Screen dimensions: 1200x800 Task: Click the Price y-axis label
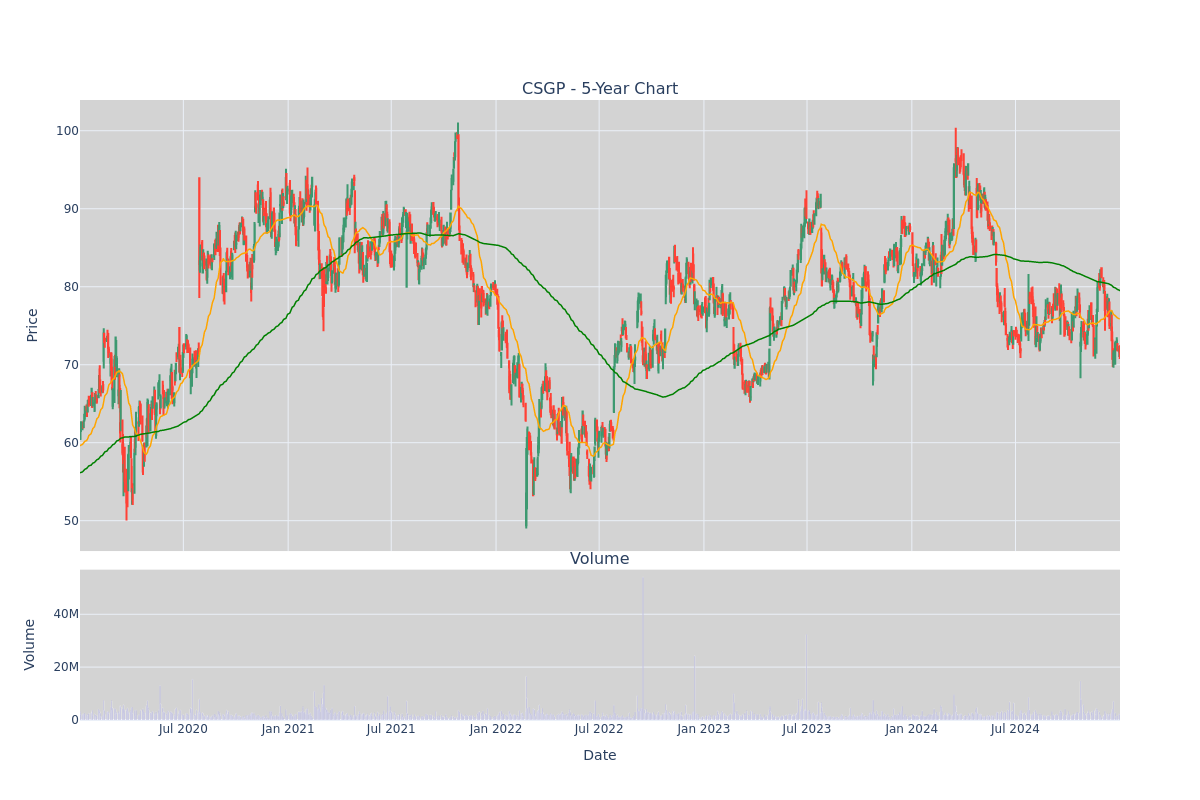point(32,325)
